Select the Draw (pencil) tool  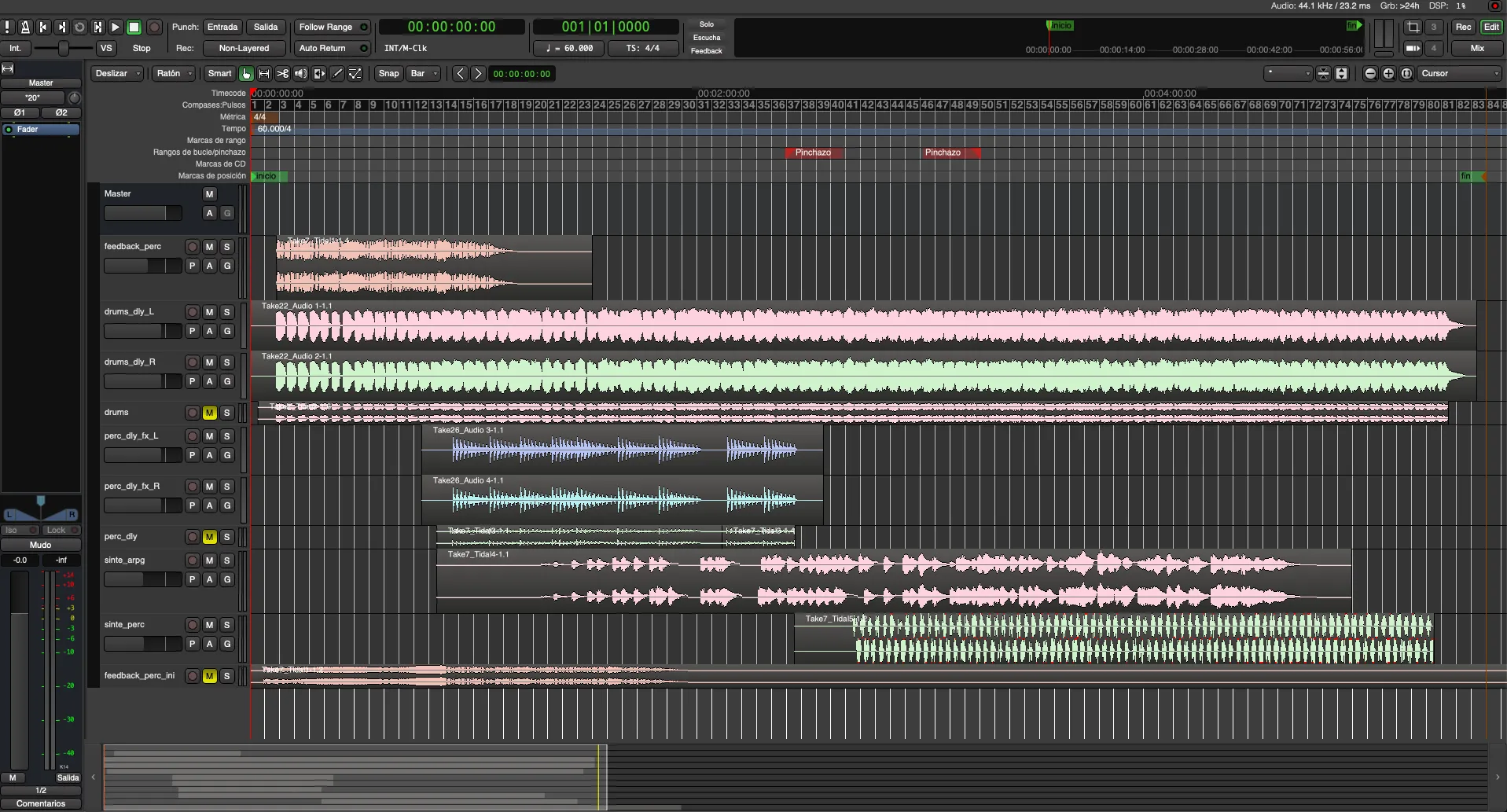coord(337,74)
